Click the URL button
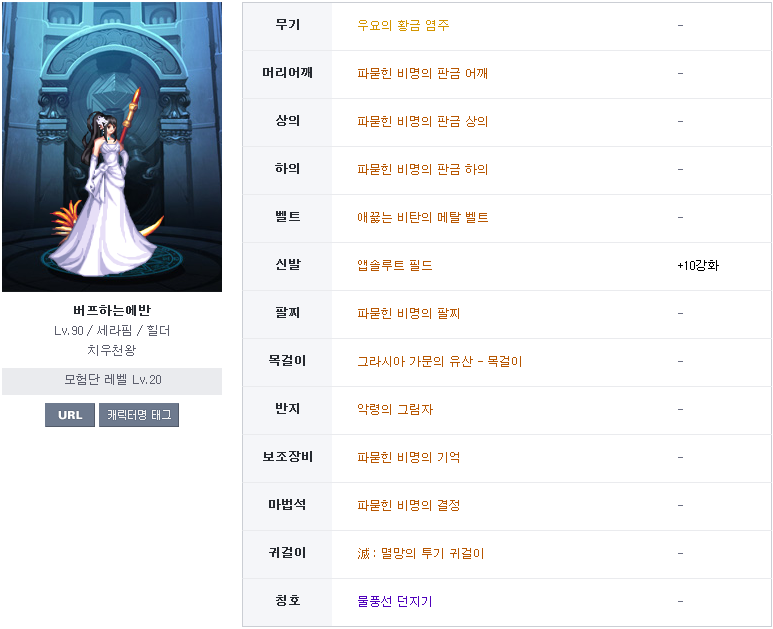Image resolution: width=773 pixels, height=629 pixels. 70,415
